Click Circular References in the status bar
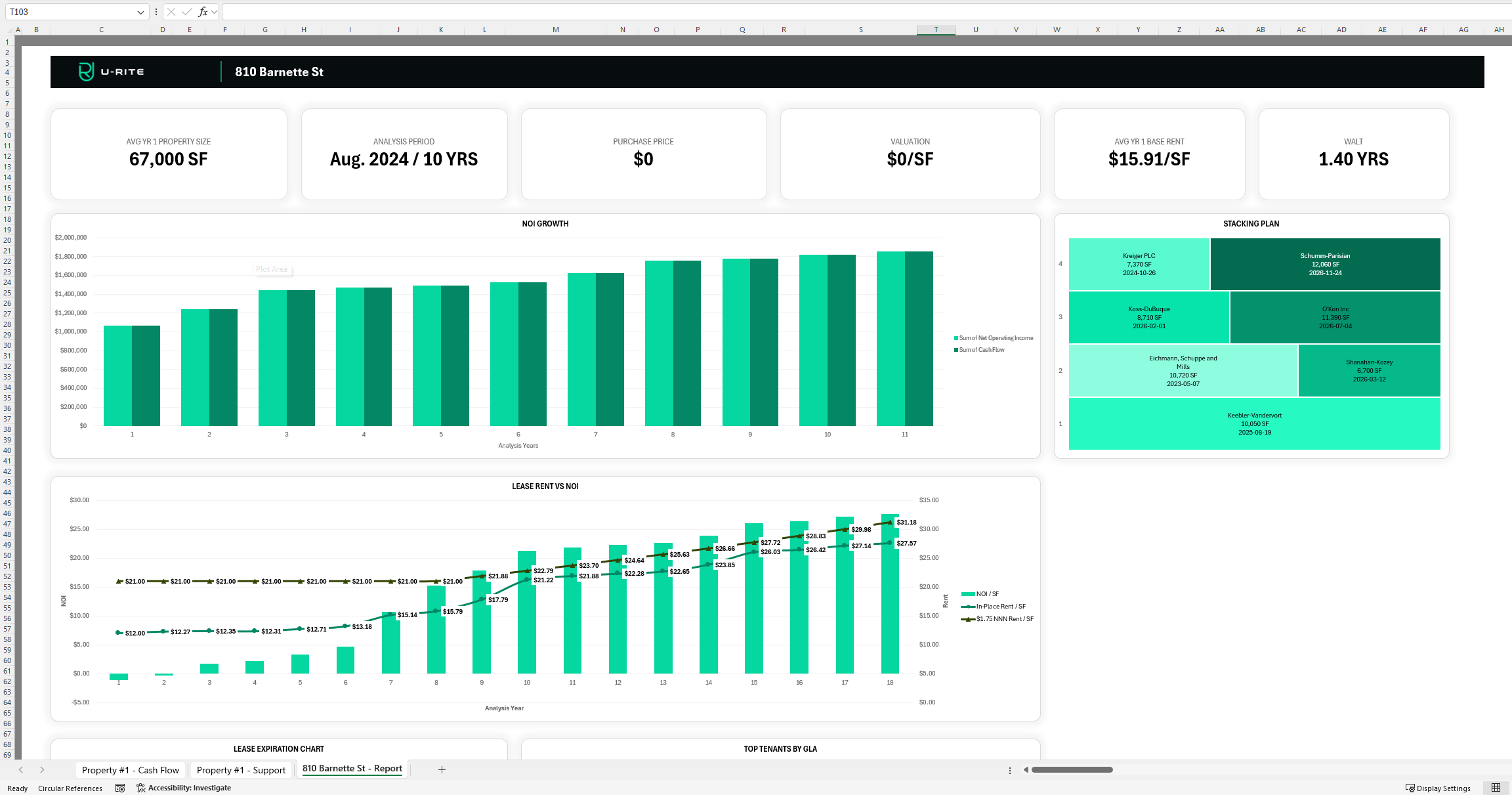Screen dimensions: 1512x795 (x=70, y=788)
